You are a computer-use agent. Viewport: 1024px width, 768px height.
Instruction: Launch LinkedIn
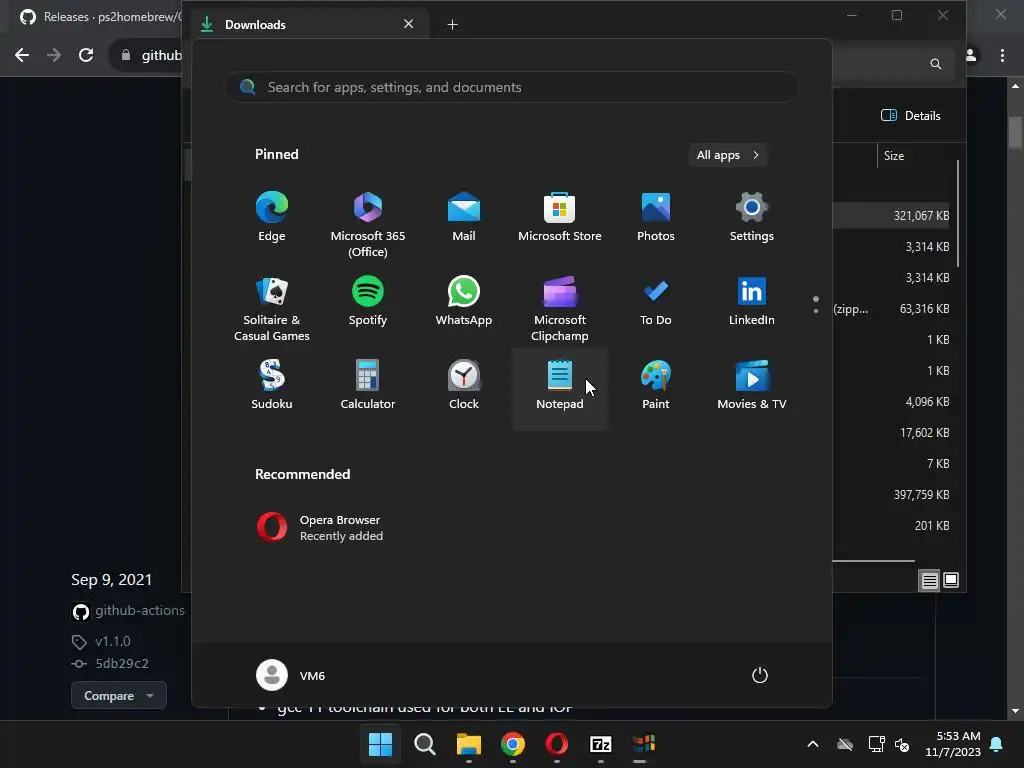click(x=752, y=302)
